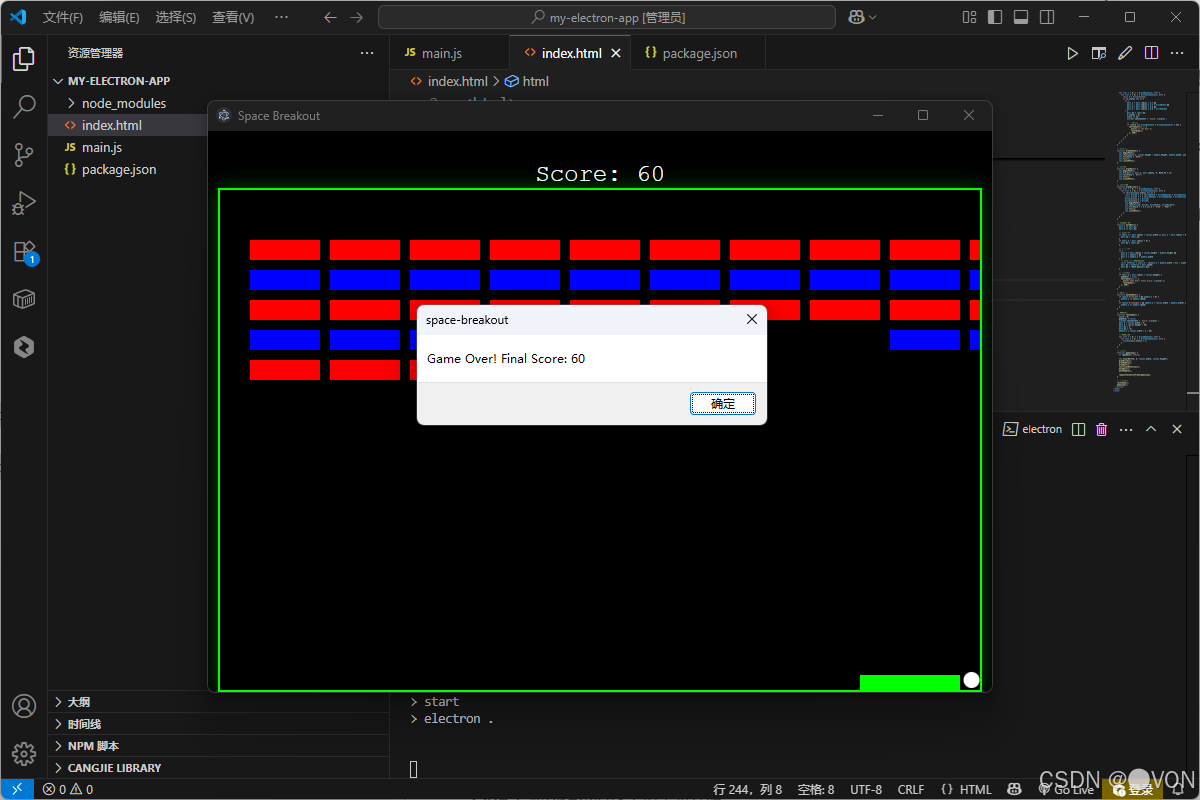Image resolution: width=1200 pixels, height=800 pixels.
Task: Open the Explorer view in activity bar
Action: (24, 59)
